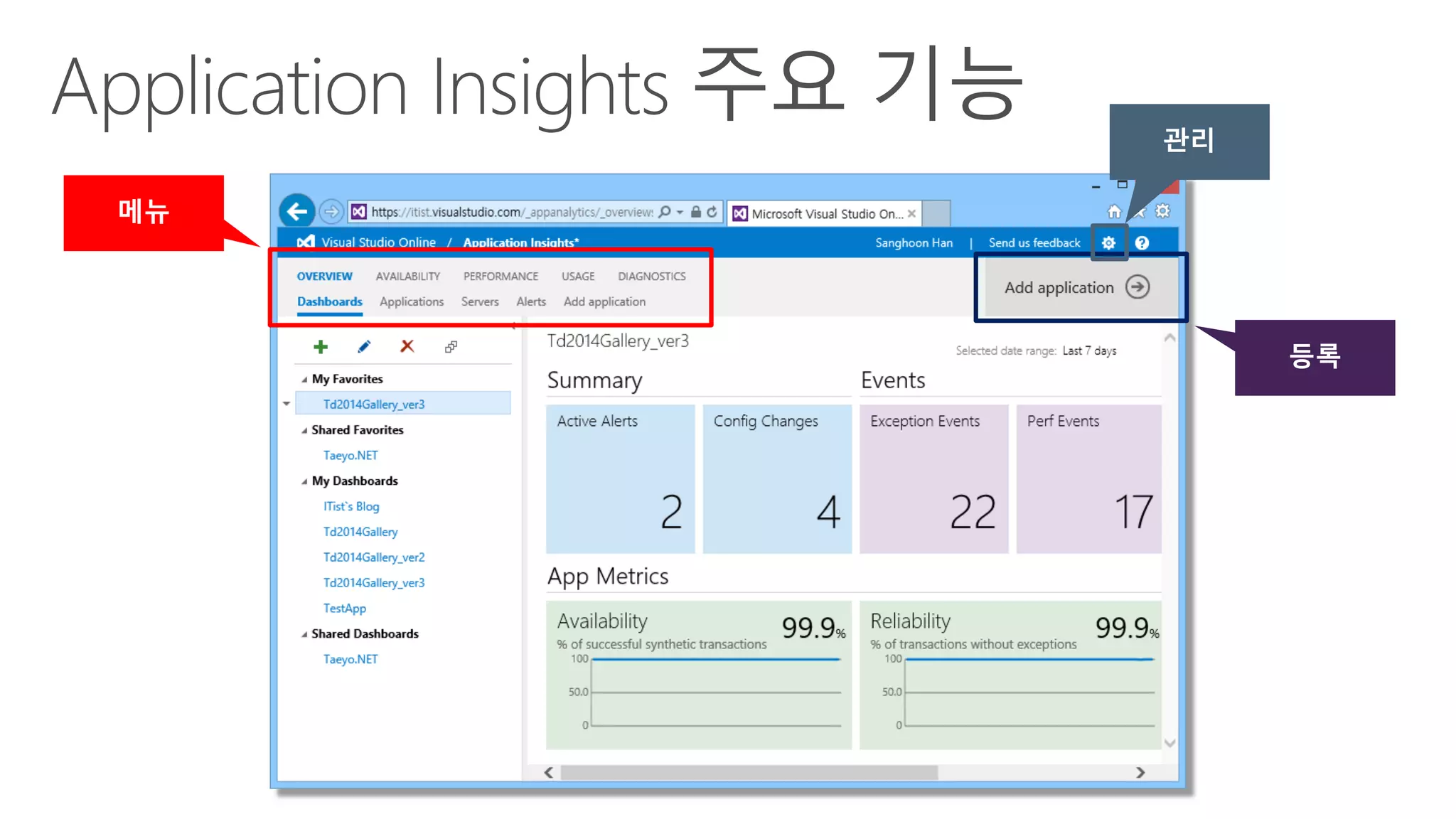Open the Send us feedback link
The image size is (1456, 819).
tap(1034, 243)
